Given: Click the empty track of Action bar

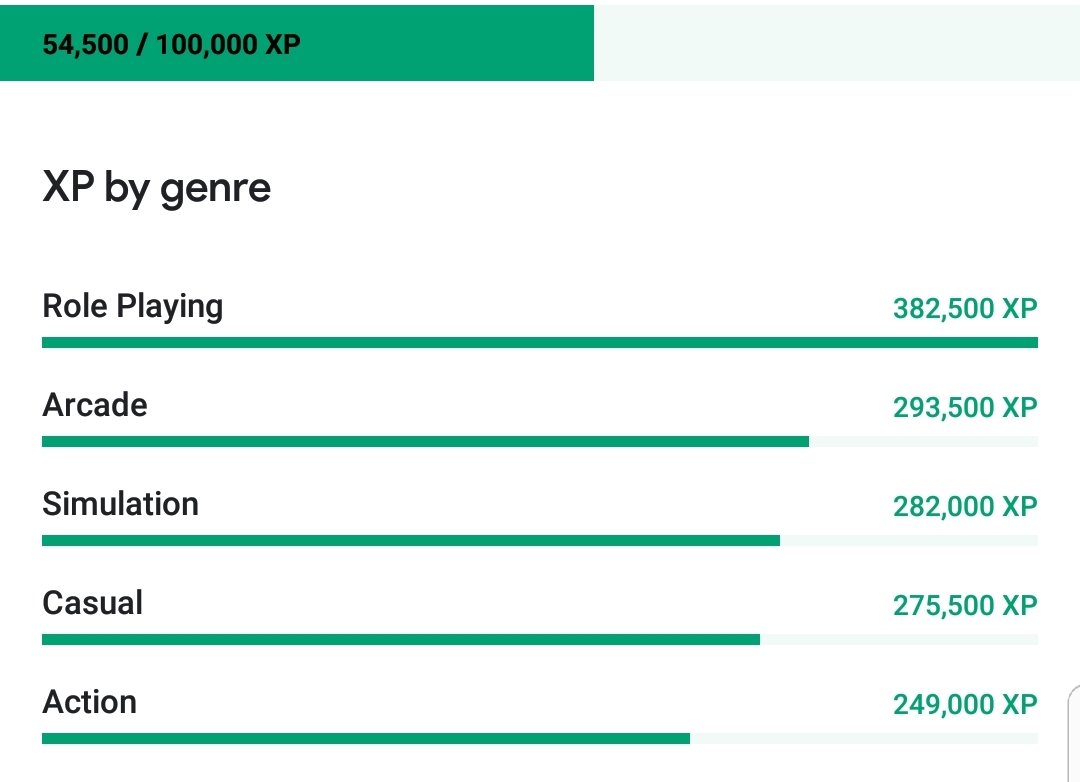Looking at the screenshot, I should pos(864,739).
